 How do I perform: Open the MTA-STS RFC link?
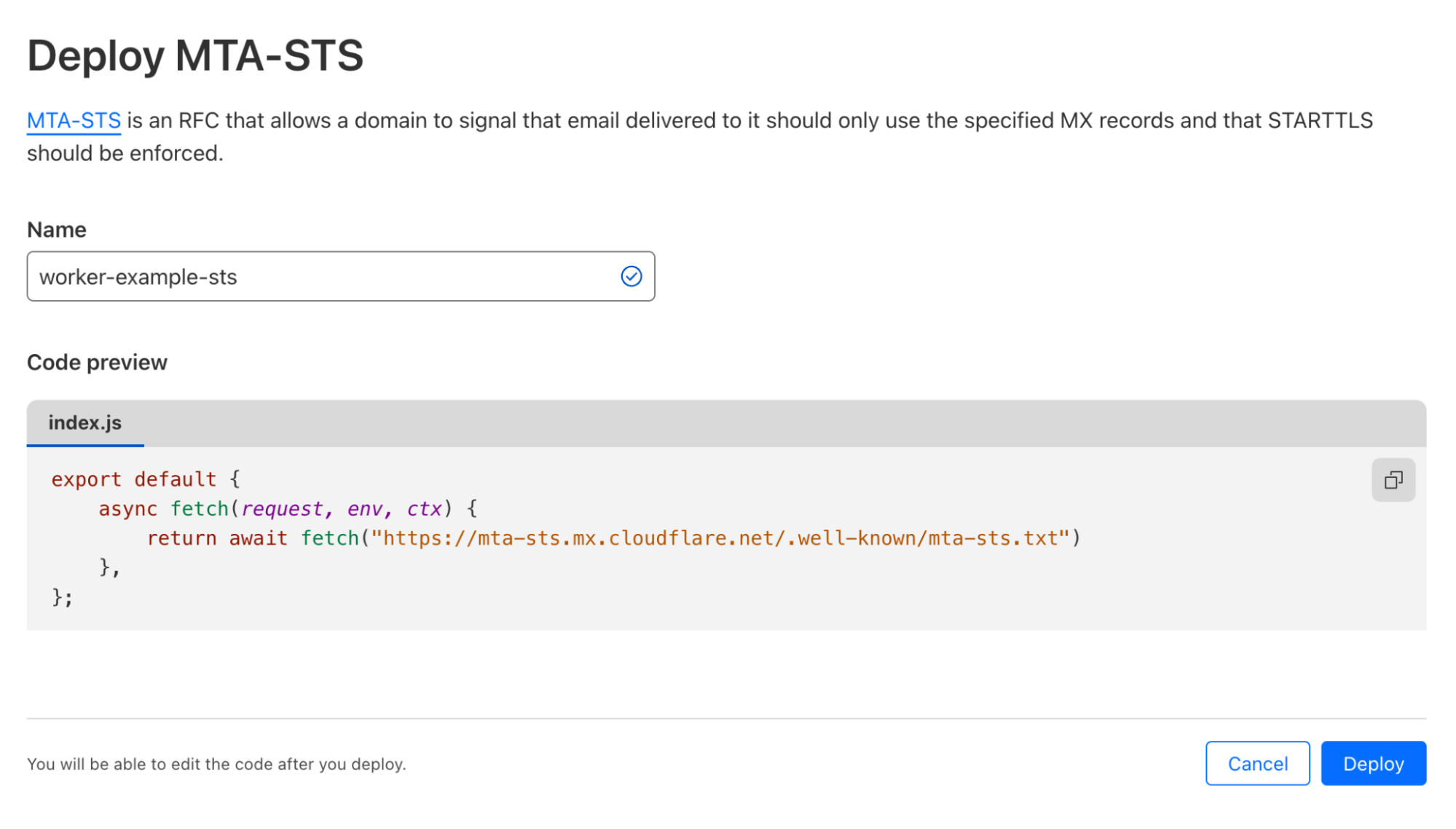74,120
